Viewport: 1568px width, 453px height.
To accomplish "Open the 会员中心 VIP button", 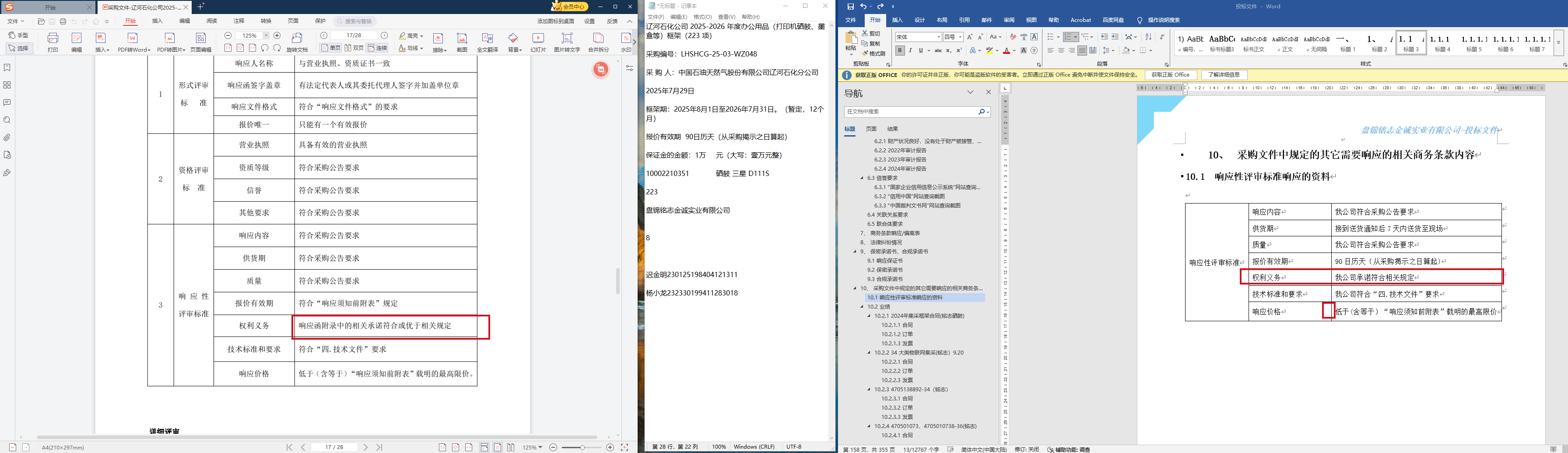I will [569, 7].
